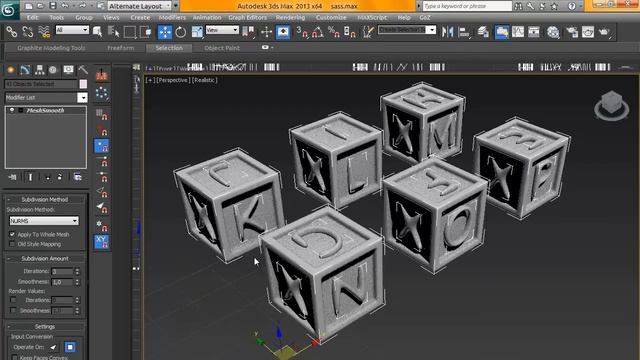
Task: Open the Modifier List dropdown
Action: (82, 98)
